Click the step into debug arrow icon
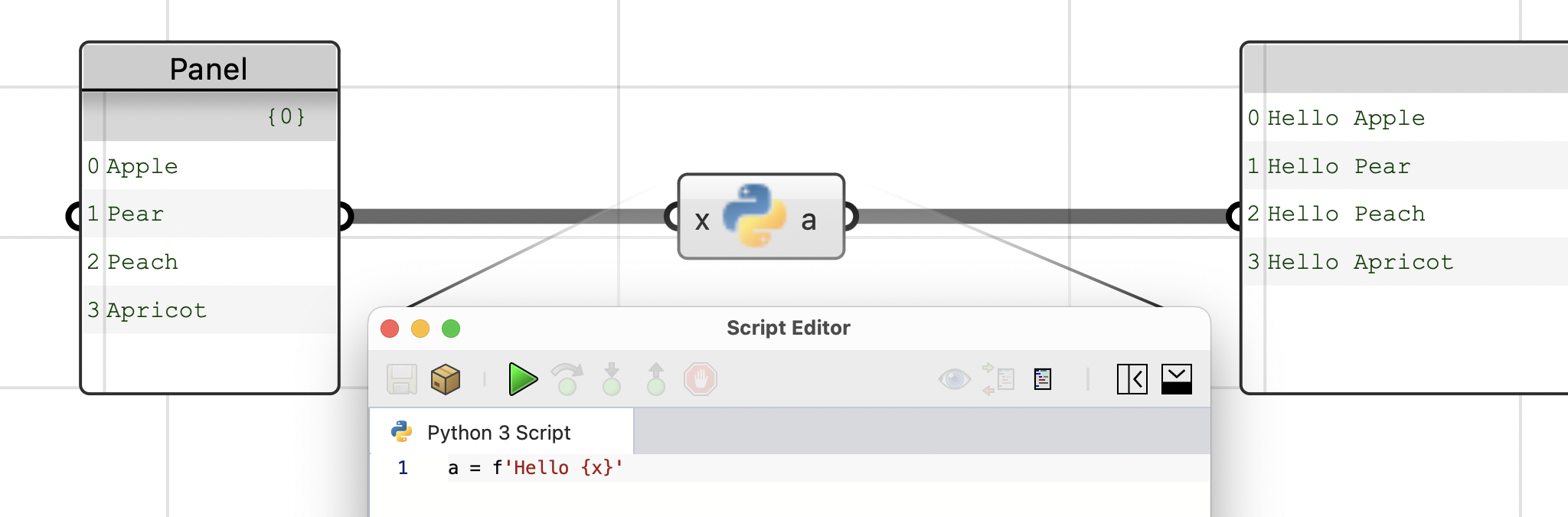Image resolution: width=1568 pixels, height=517 pixels. [611, 378]
